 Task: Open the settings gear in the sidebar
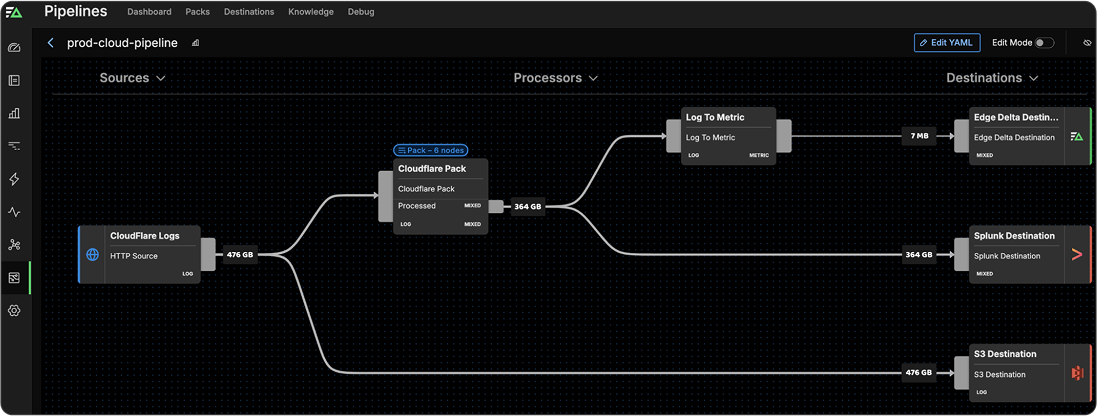point(14,311)
